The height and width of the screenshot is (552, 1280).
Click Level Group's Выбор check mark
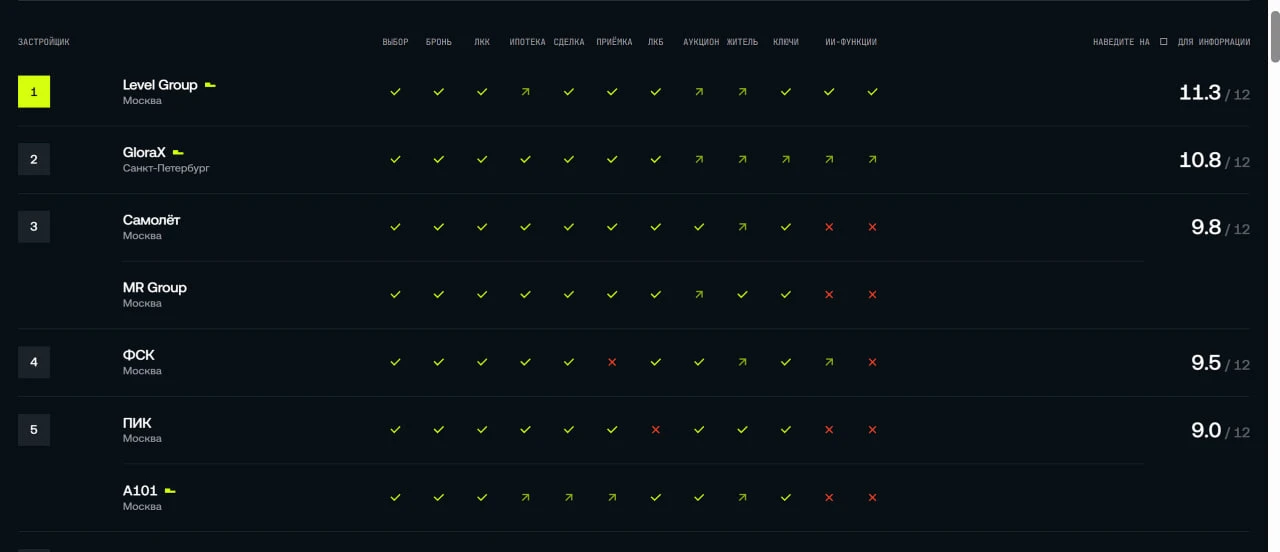coord(395,91)
